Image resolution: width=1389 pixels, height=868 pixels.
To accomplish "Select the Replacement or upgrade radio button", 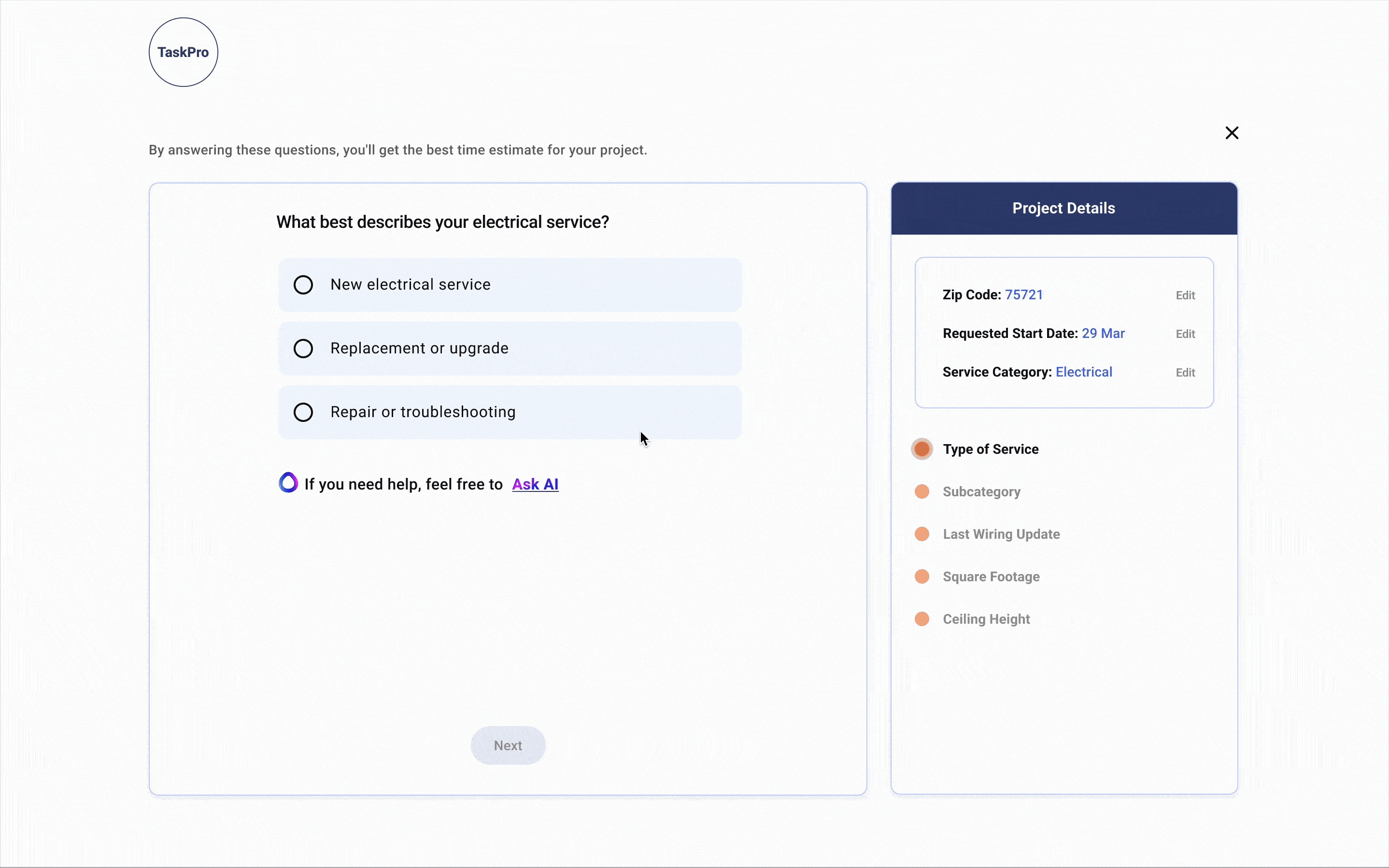I will [x=303, y=349].
